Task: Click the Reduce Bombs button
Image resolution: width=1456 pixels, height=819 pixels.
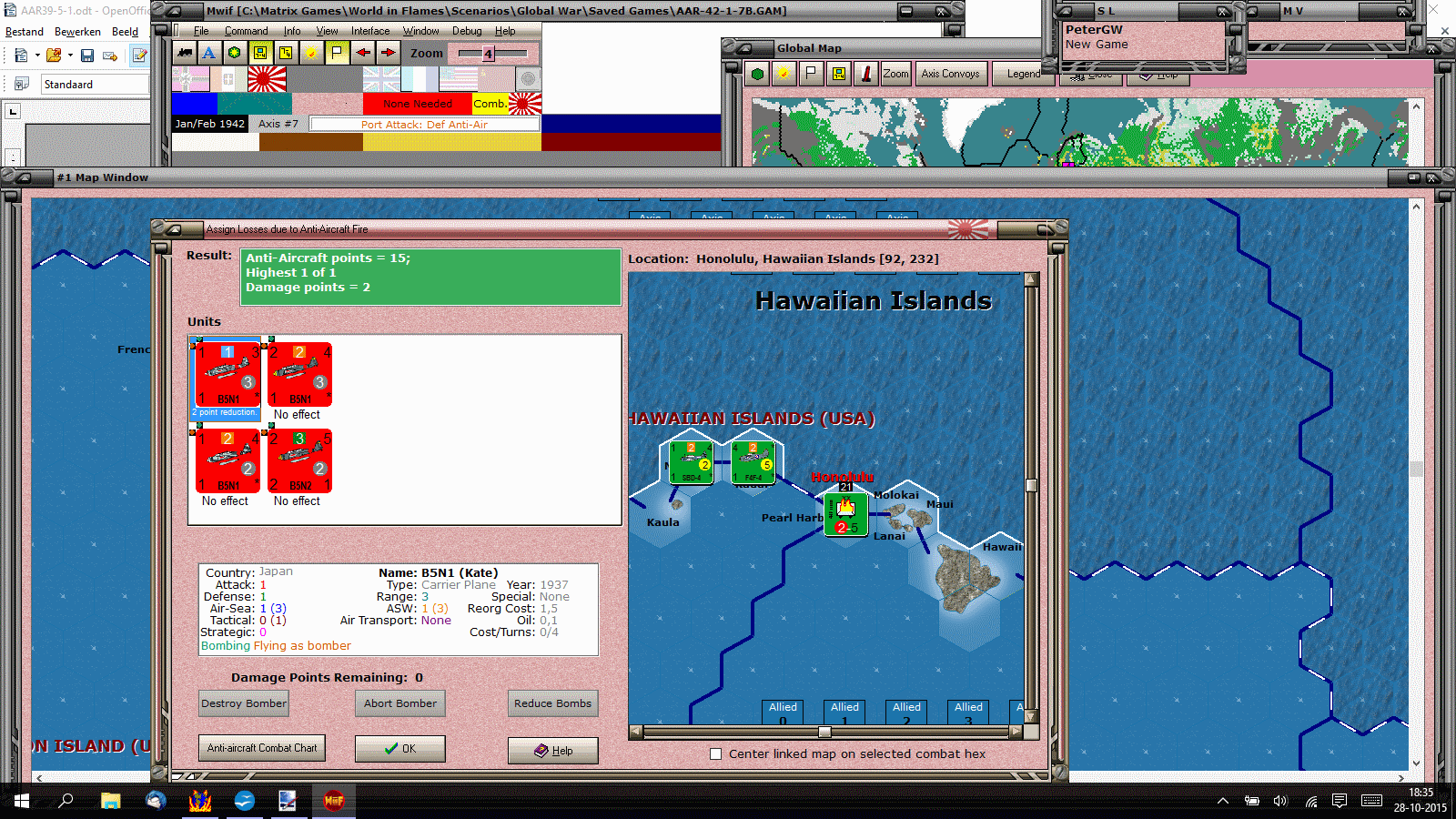Action: (552, 703)
